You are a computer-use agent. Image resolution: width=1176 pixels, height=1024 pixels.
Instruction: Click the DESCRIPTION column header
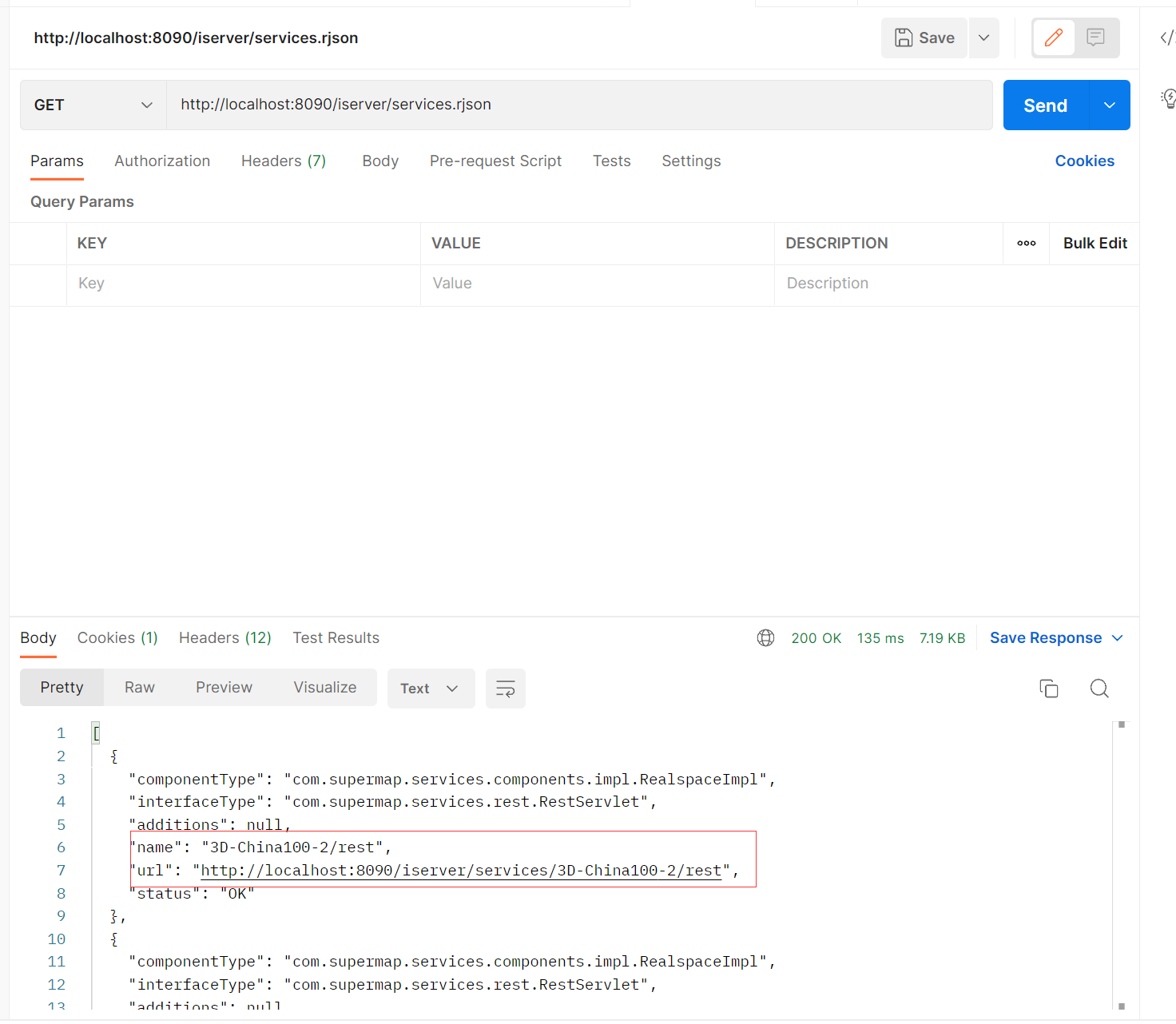[836, 244]
